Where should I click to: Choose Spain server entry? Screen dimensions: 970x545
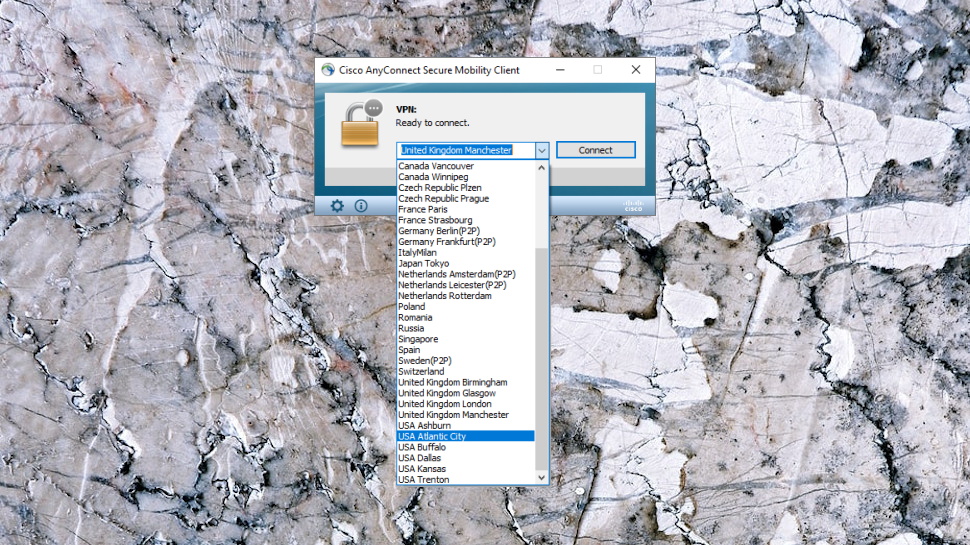coord(466,350)
